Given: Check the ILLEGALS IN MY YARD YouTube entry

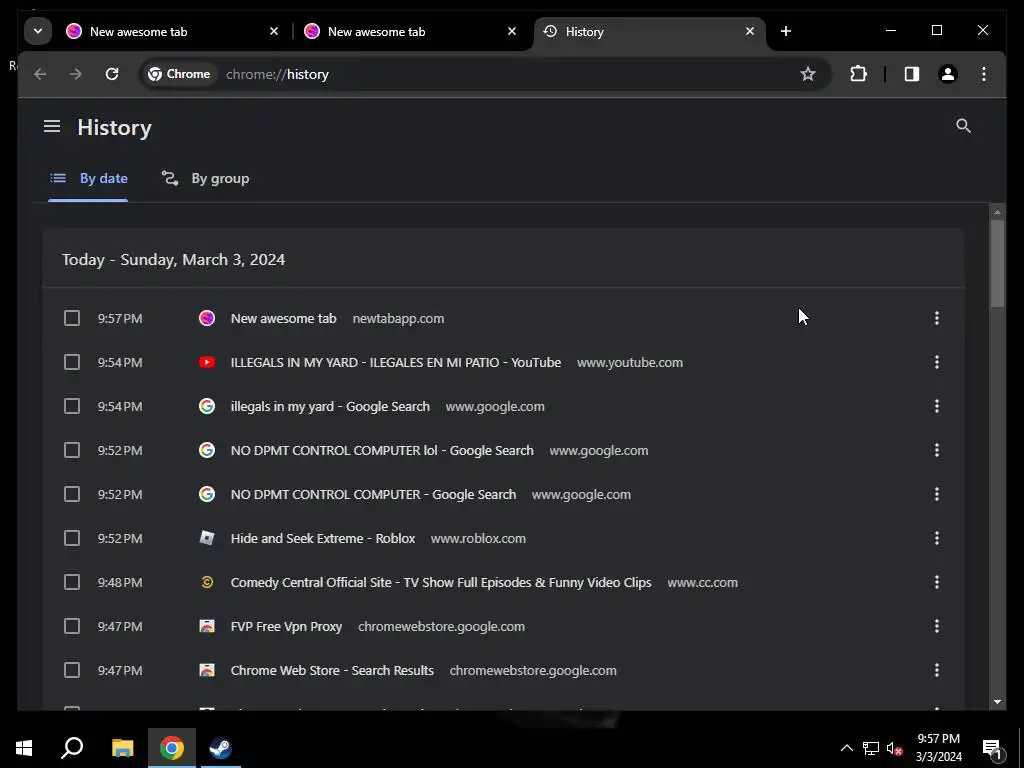Looking at the screenshot, I should coord(72,362).
